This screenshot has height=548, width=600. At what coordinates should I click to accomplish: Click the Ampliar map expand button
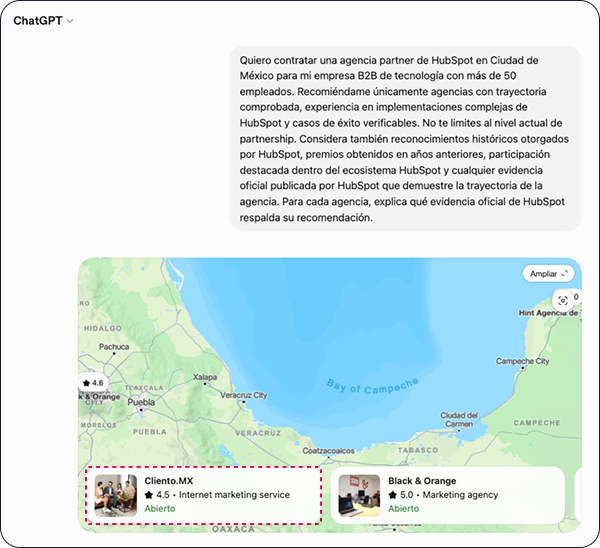click(x=548, y=274)
